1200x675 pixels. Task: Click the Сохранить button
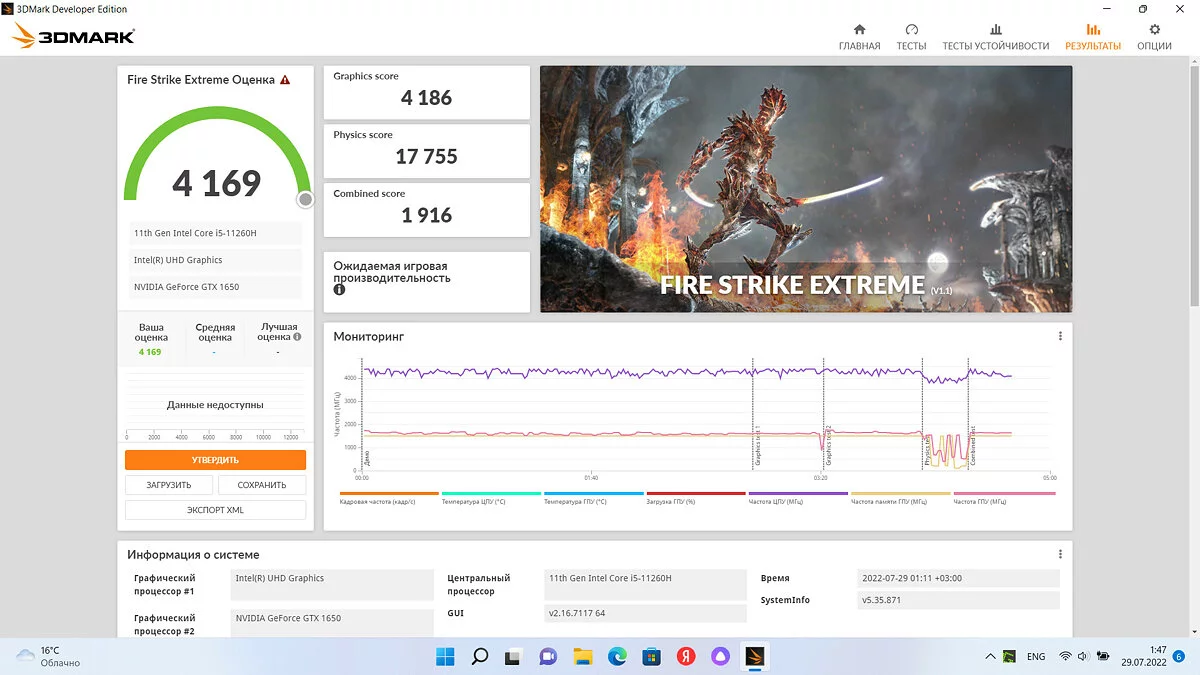[262, 485]
